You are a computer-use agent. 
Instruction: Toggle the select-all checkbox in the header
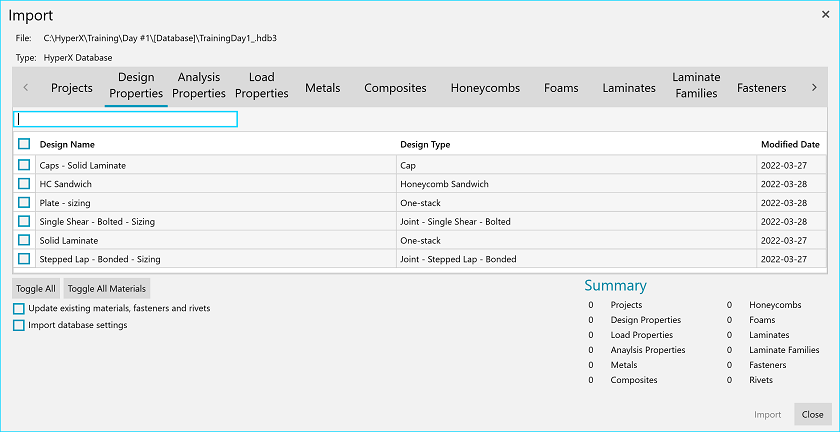coord(24,144)
